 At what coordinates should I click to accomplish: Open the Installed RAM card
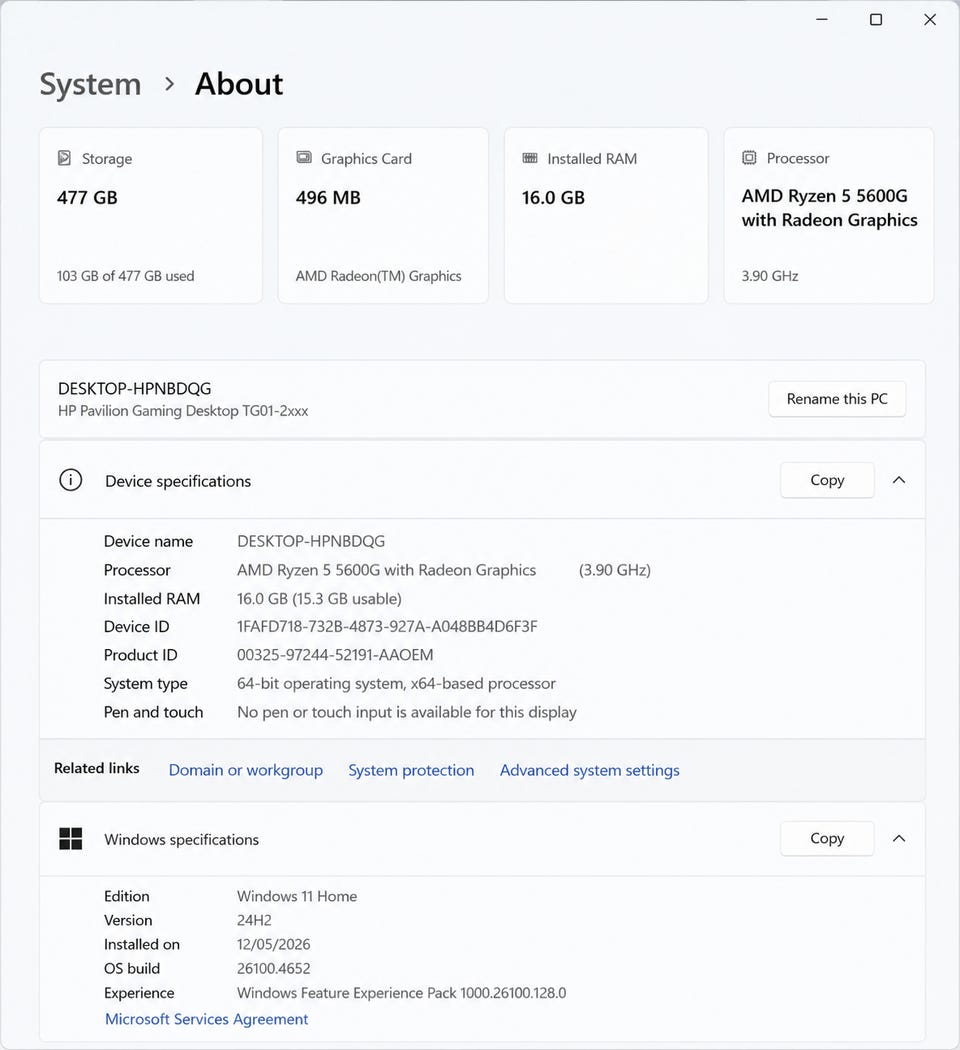pyautogui.click(x=606, y=216)
